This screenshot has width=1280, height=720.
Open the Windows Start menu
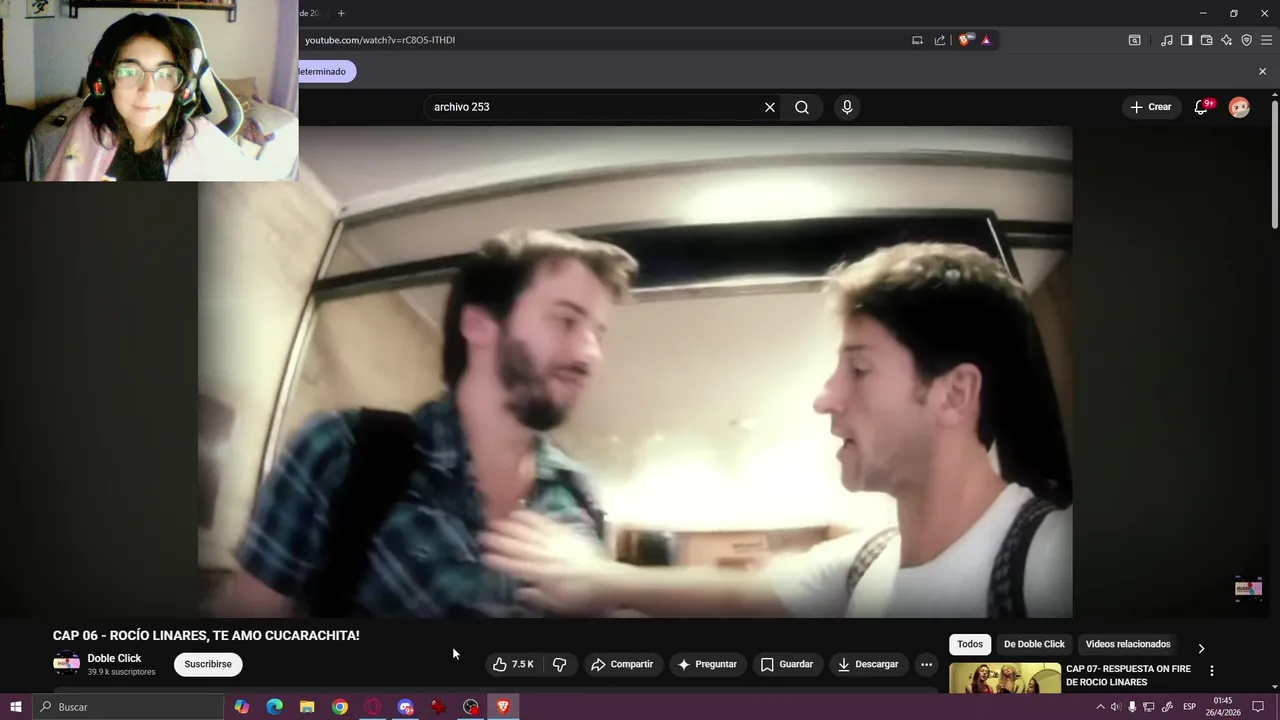tap(16, 707)
